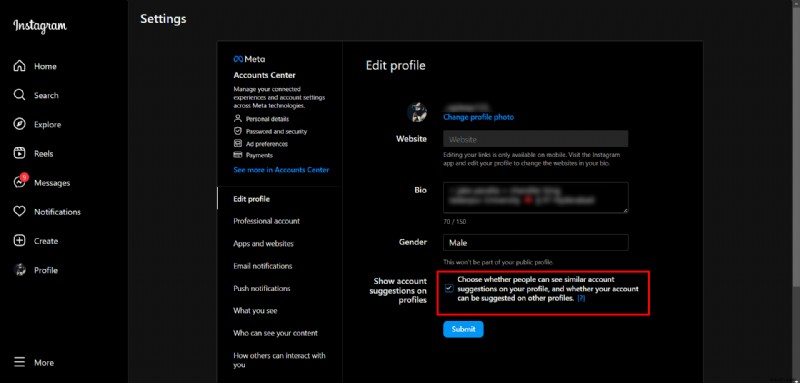Click the Payments card icon
This screenshot has width=800, height=383.
coord(237,155)
